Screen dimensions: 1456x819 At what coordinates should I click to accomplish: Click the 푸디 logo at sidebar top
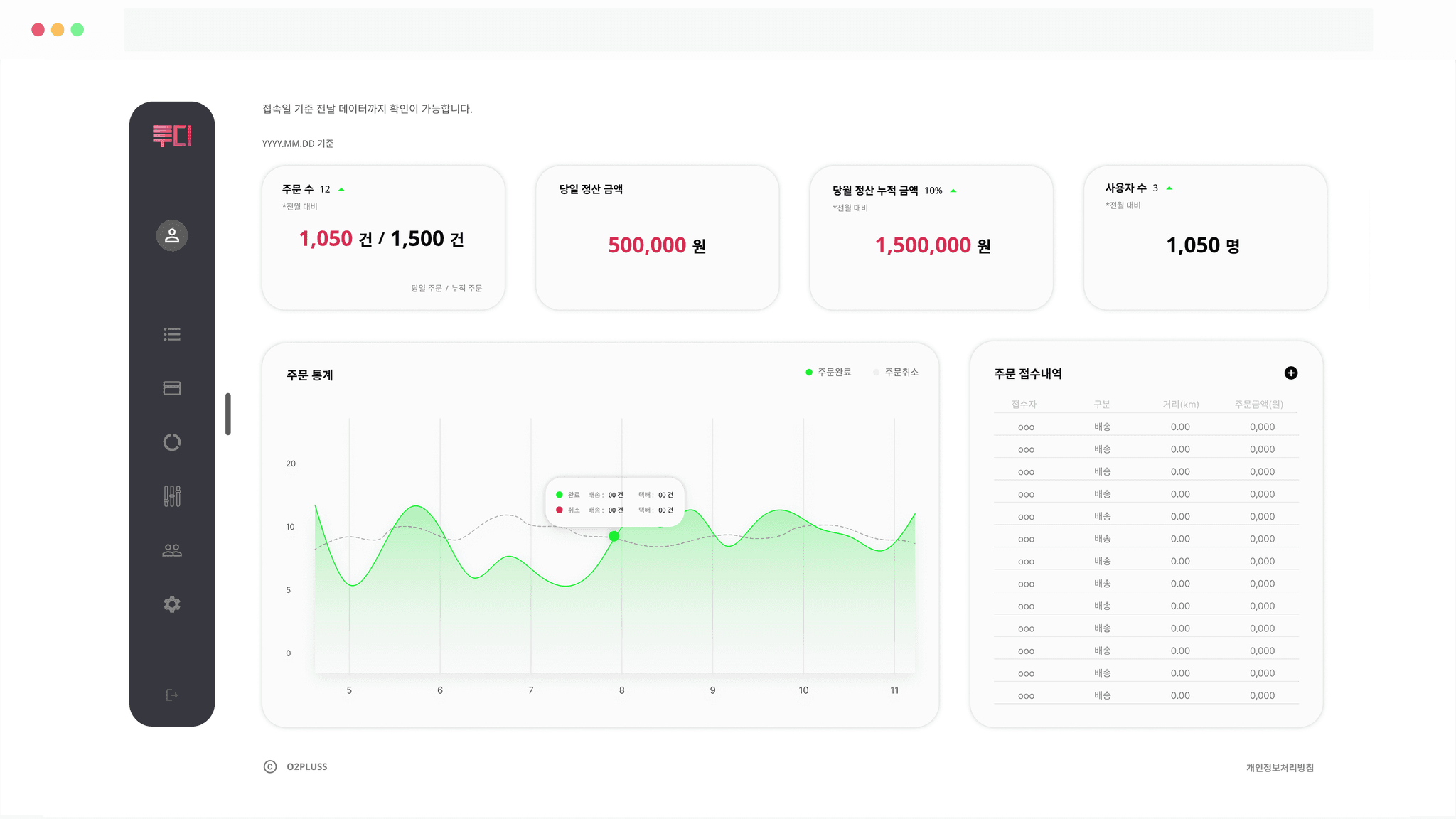[172, 136]
